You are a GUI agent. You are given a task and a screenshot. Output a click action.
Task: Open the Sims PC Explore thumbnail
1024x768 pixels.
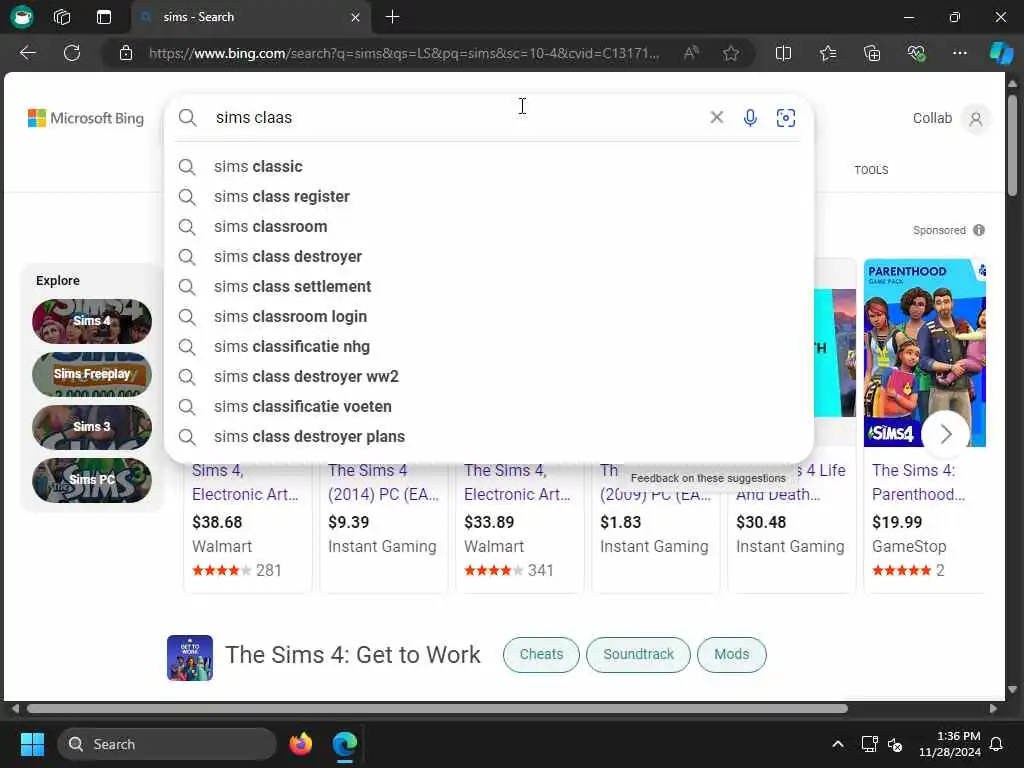[92, 480]
